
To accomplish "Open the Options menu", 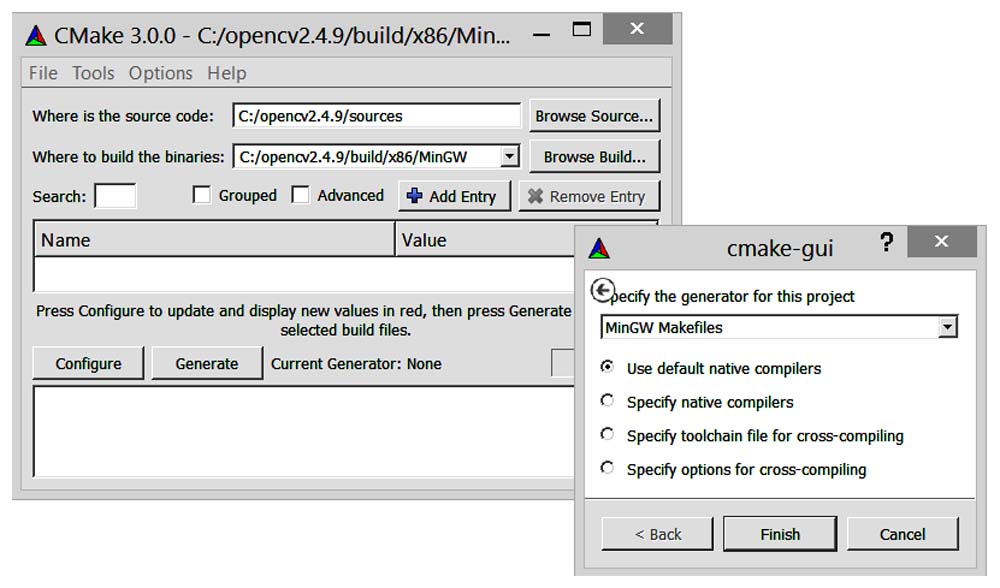I will 161,73.
